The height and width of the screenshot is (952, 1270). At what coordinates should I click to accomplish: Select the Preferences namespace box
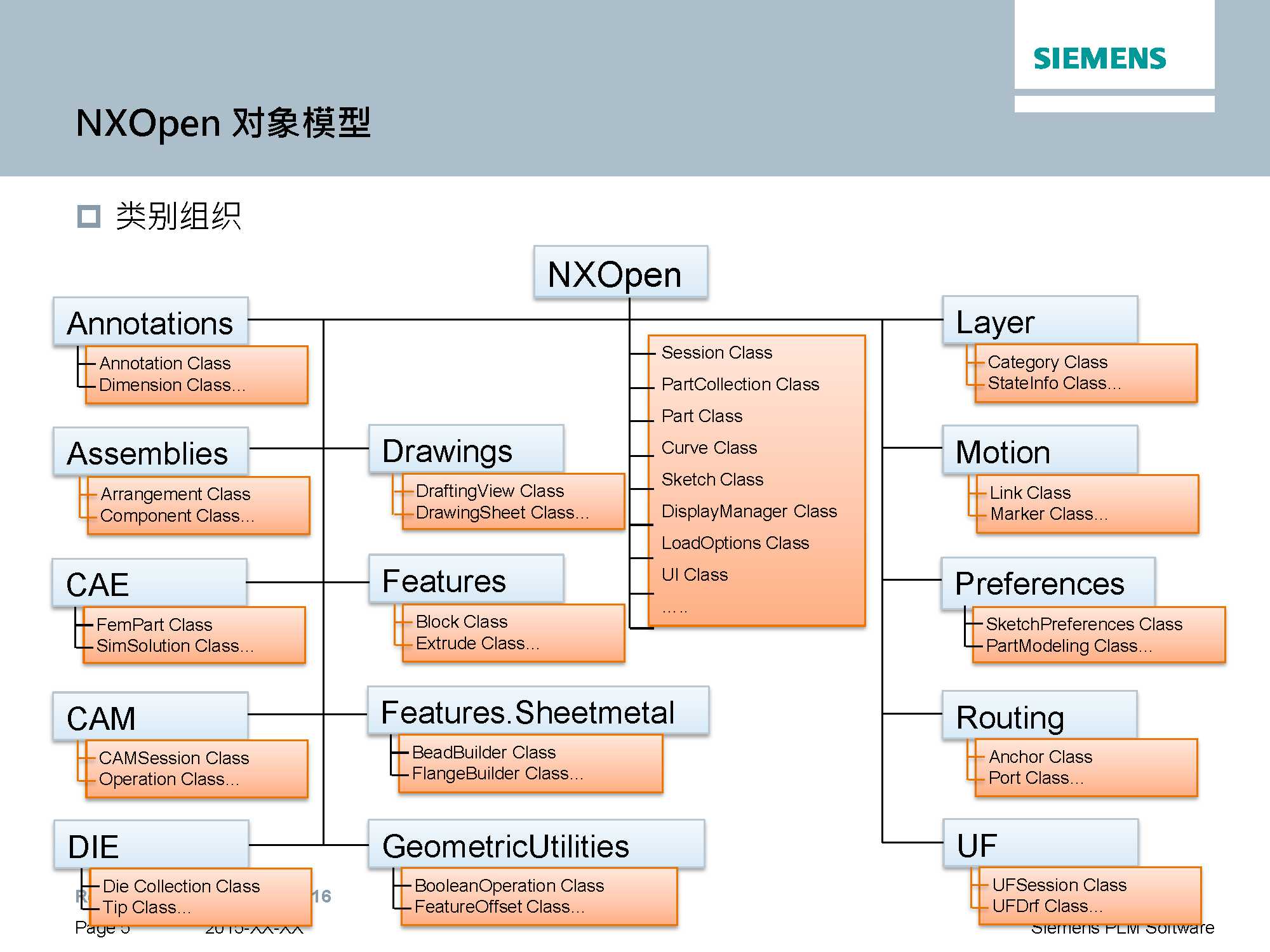(x=1048, y=582)
